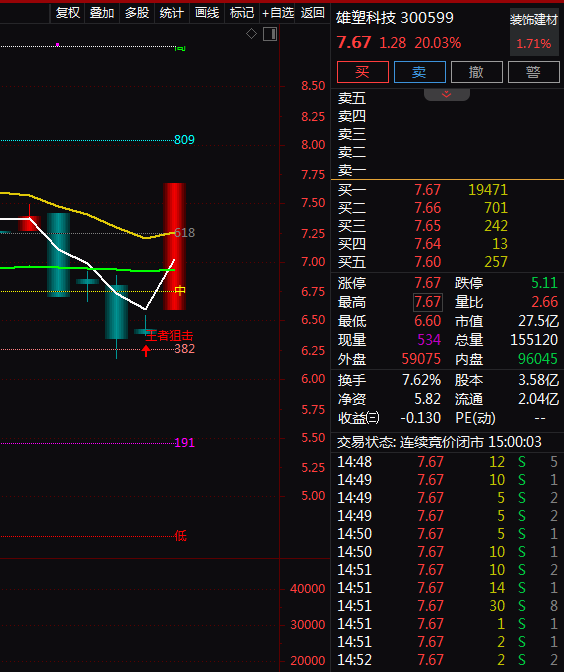Click the red 买 buy button
Viewport: 564px width, 672px height.
click(x=363, y=72)
